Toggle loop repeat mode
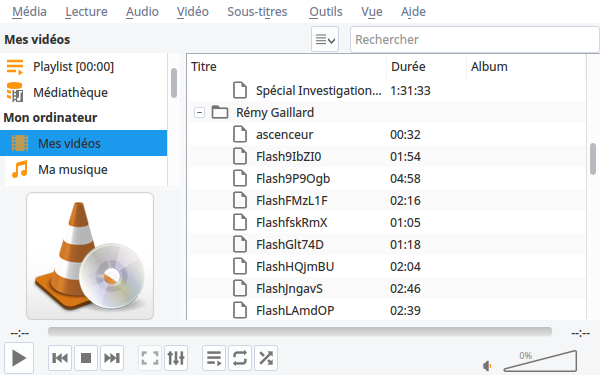Viewport: 600px width, 375px height. (240, 358)
